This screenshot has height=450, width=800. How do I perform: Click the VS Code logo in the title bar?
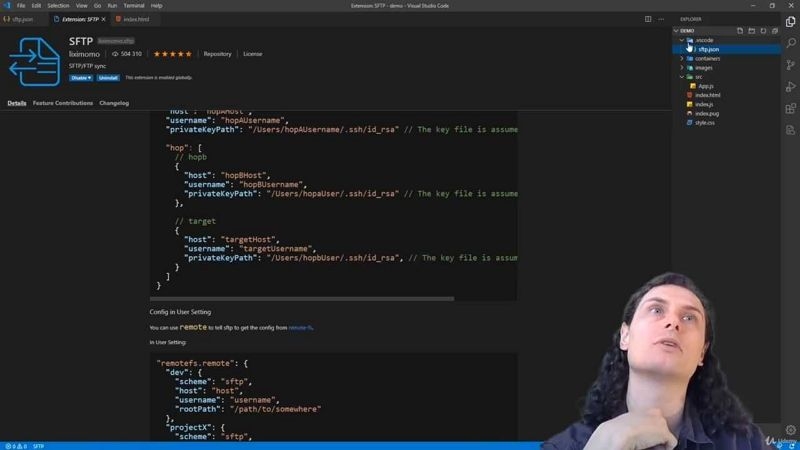pos(7,6)
